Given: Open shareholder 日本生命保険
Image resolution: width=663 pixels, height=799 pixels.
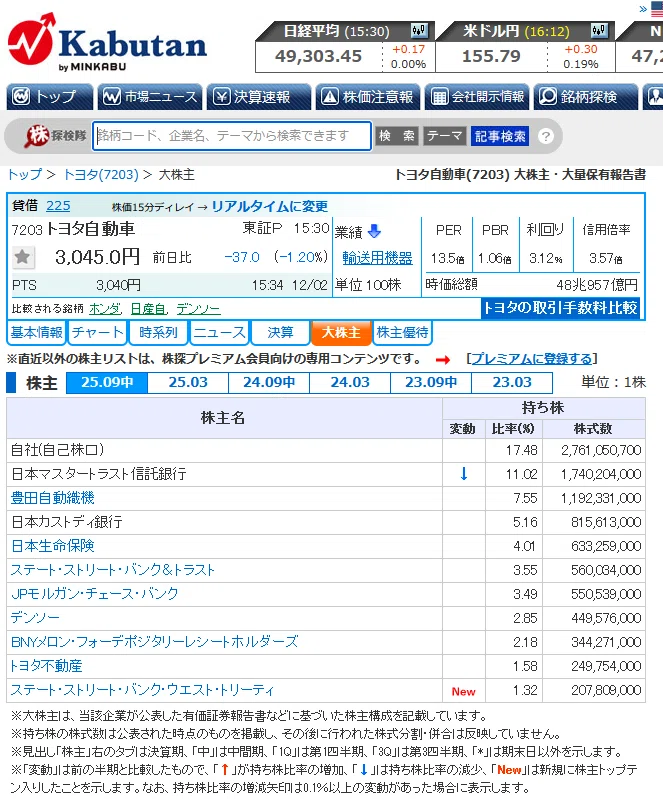Looking at the screenshot, I should pyautogui.click(x=53, y=546).
